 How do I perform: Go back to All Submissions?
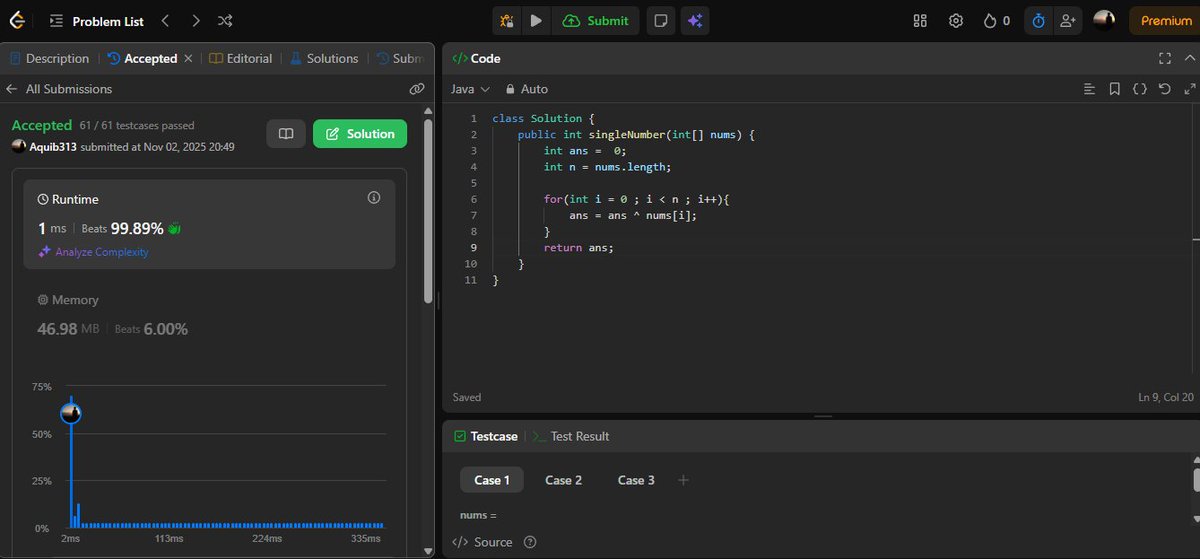[x=59, y=89]
